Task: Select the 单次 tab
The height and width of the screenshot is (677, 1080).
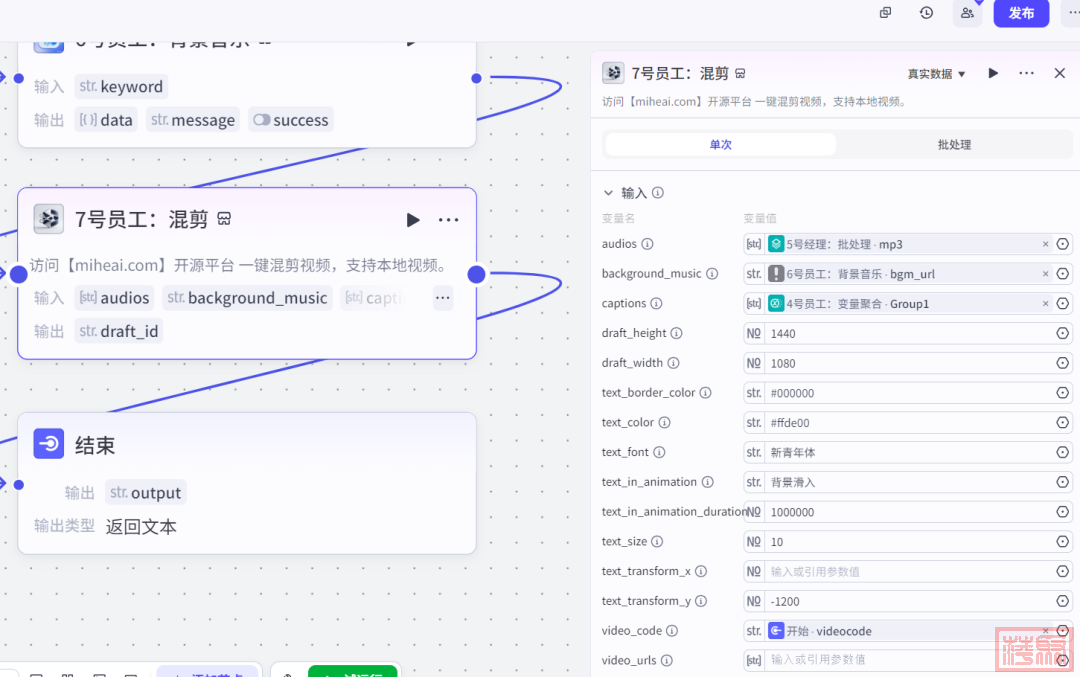Action: (x=720, y=145)
